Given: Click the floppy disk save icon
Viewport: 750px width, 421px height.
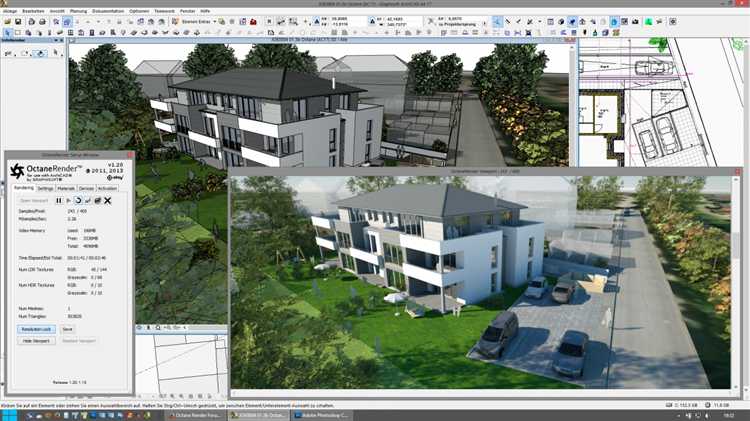Looking at the screenshot, I should tap(18, 22).
